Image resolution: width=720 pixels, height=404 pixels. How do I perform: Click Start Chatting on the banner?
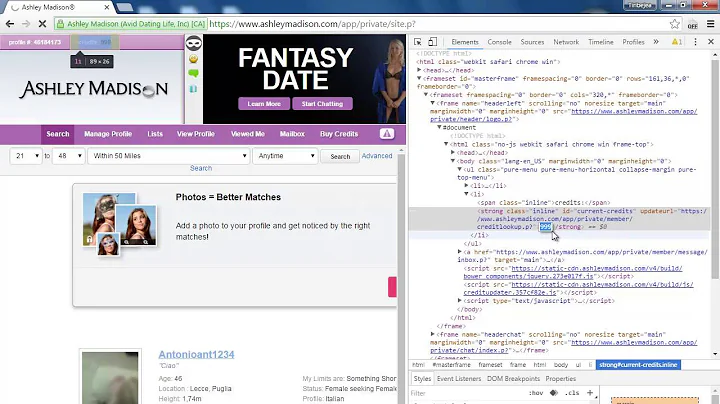point(322,104)
